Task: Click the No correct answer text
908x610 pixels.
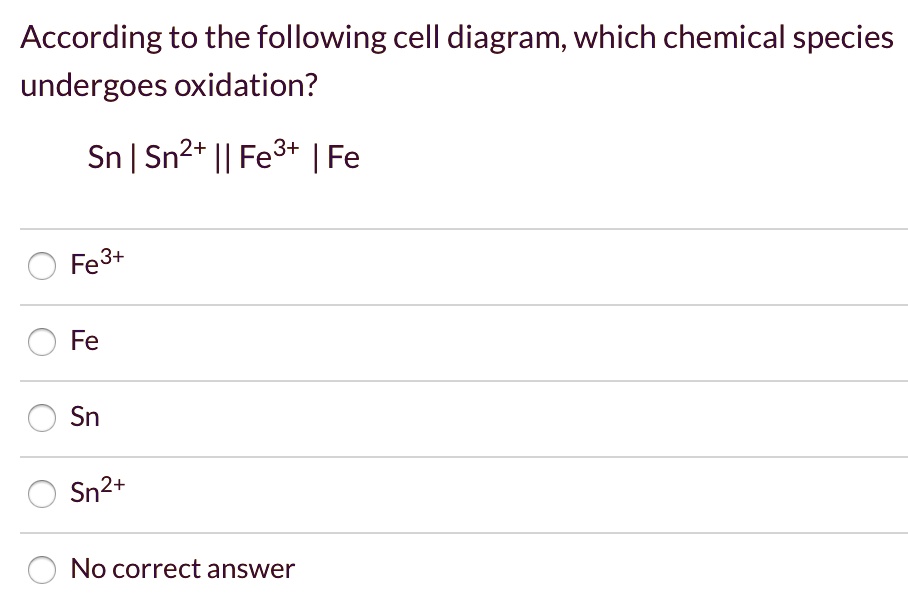Action: (182, 569)
